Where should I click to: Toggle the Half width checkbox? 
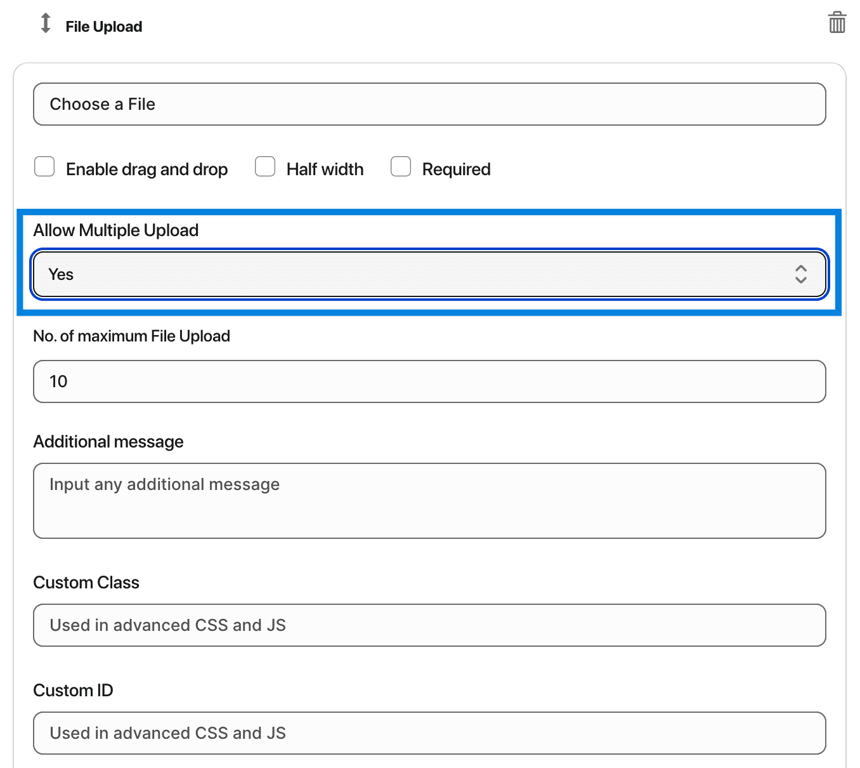coord(265,167)
